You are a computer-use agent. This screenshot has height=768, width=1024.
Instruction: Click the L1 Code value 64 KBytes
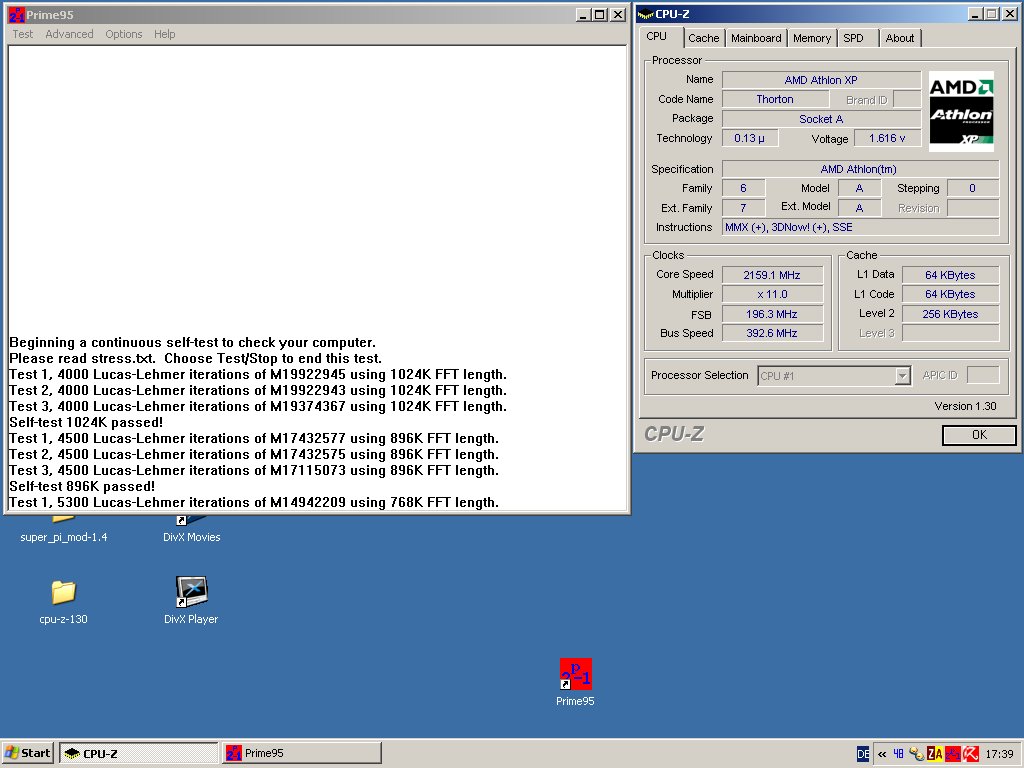click(x=950, y=294)
